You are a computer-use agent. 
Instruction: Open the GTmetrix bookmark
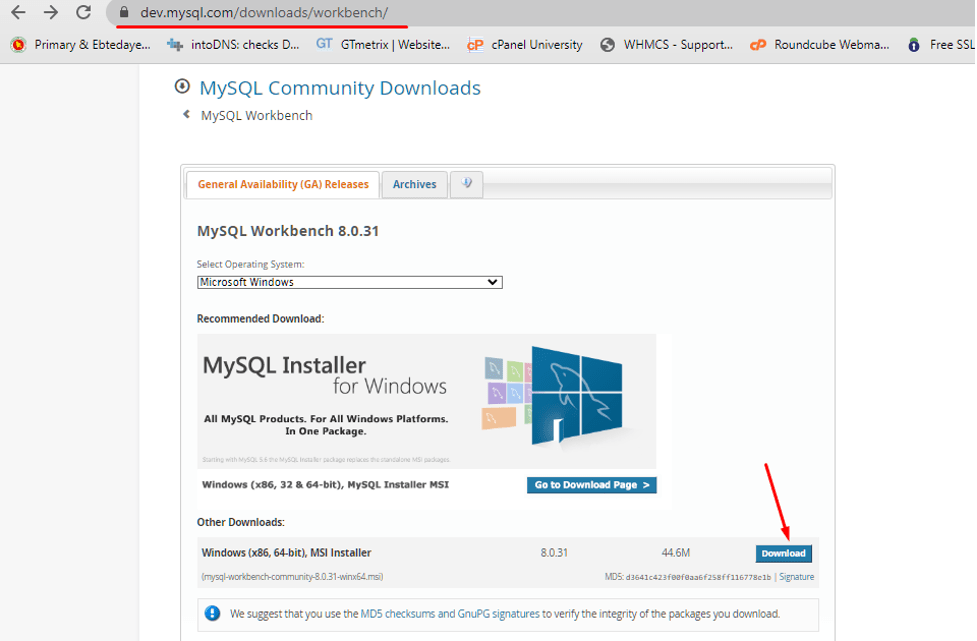coord(383,45)
